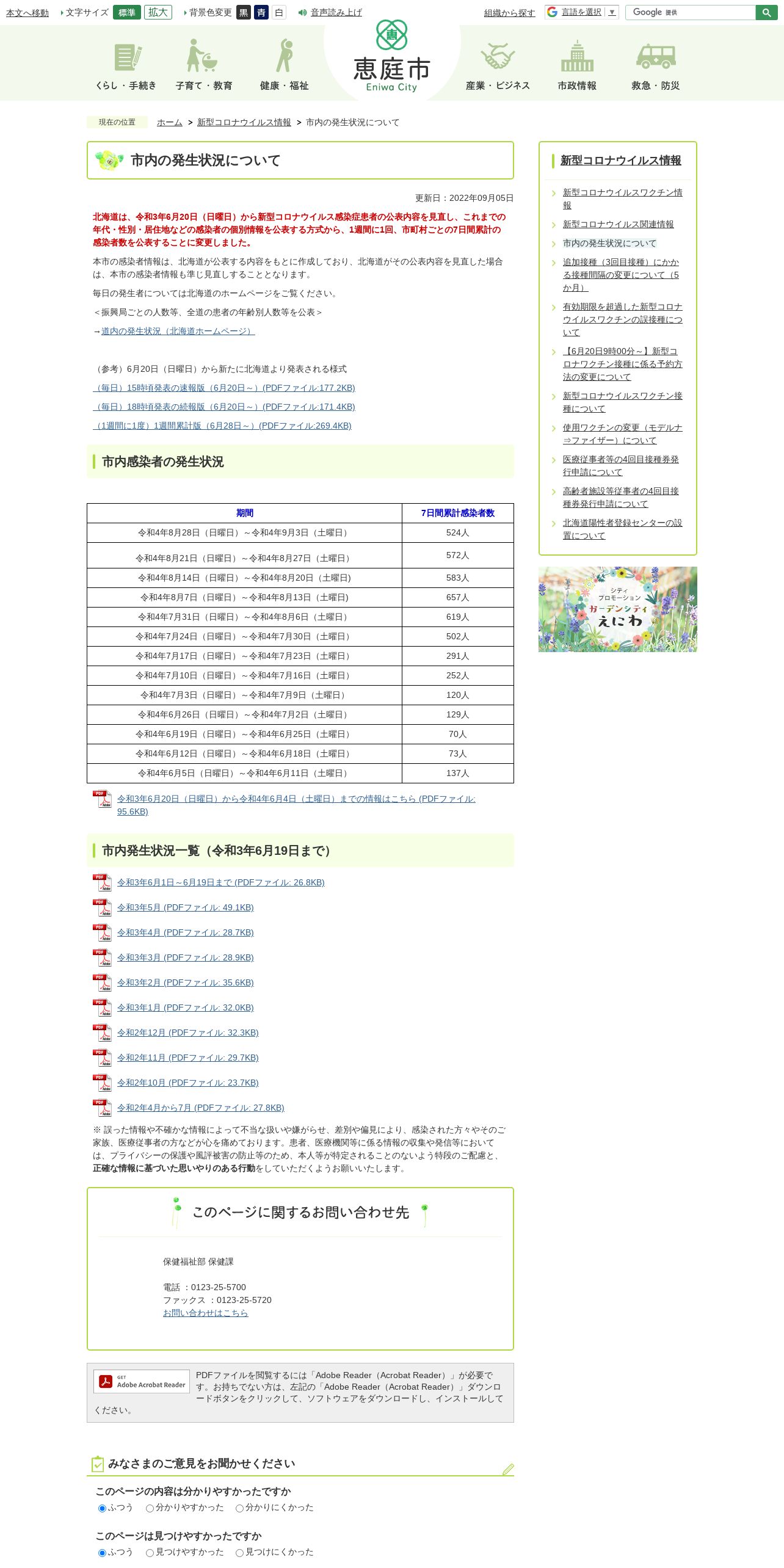784x1568 pixels.
Task: Switch background color to 黒
Action: coord(244,12)
